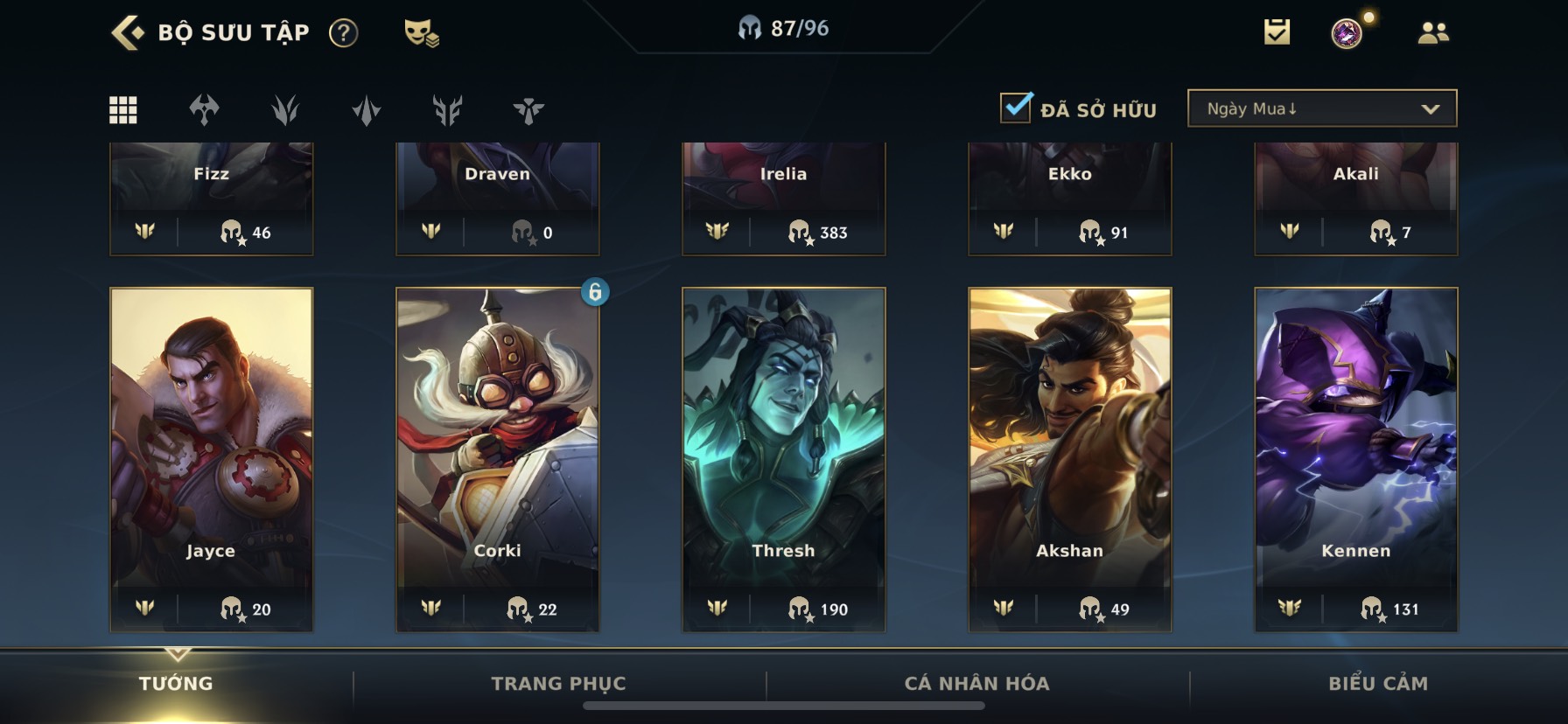Image resolution: width=1568 pixels, height=724 pixels.
Task: Uncheck the Đã Sở Hữu checkbox
Action: point(1016,108)
